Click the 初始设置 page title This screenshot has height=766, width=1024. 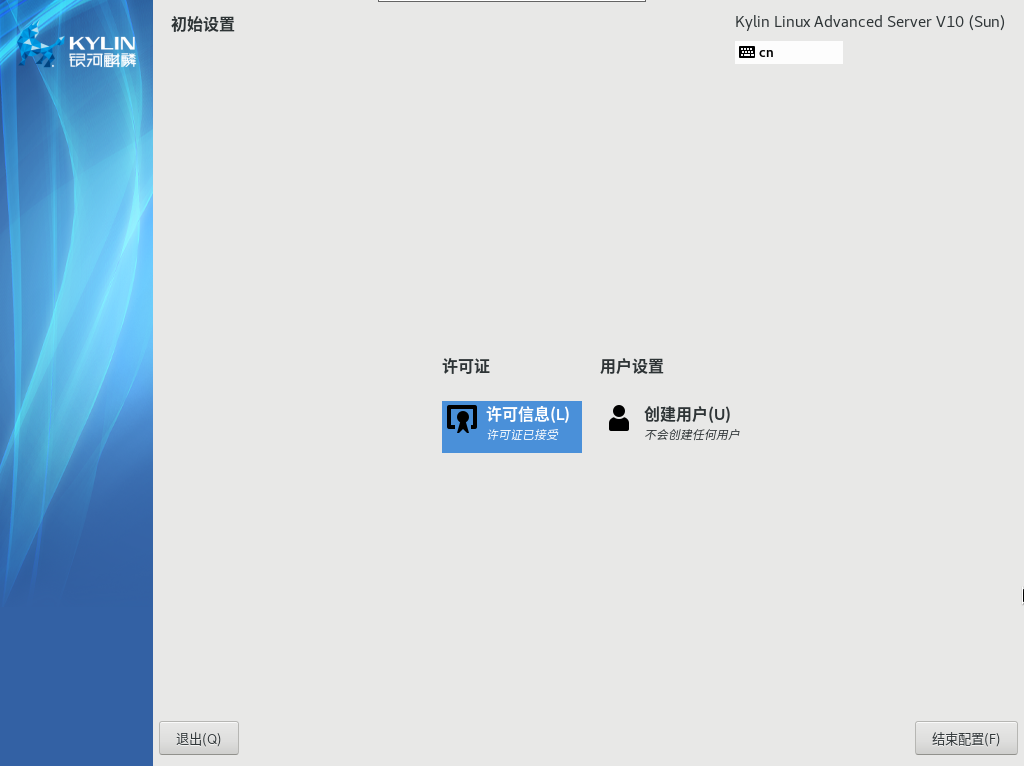click(203, 24)
